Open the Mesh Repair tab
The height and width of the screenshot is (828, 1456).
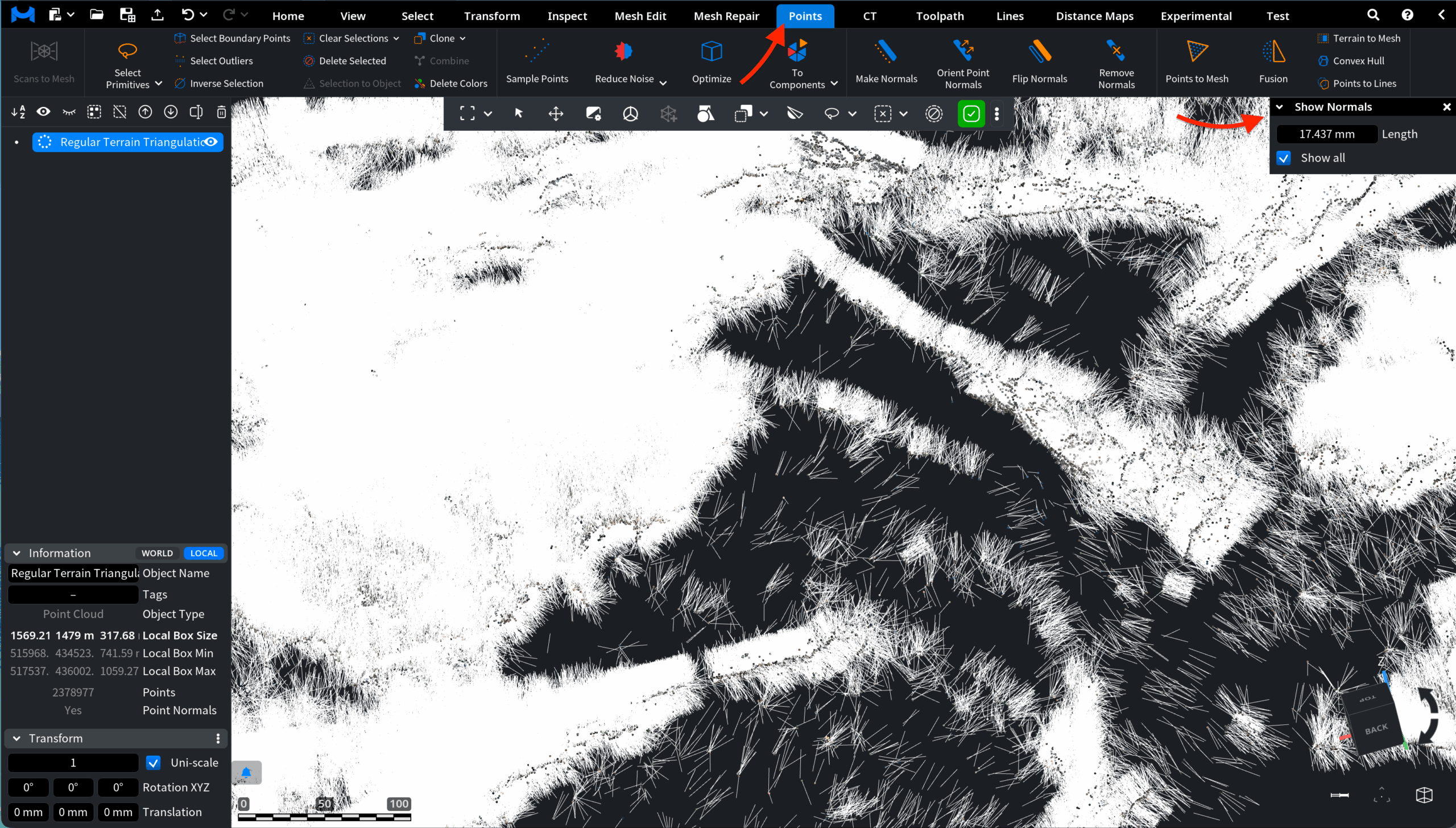726,16
